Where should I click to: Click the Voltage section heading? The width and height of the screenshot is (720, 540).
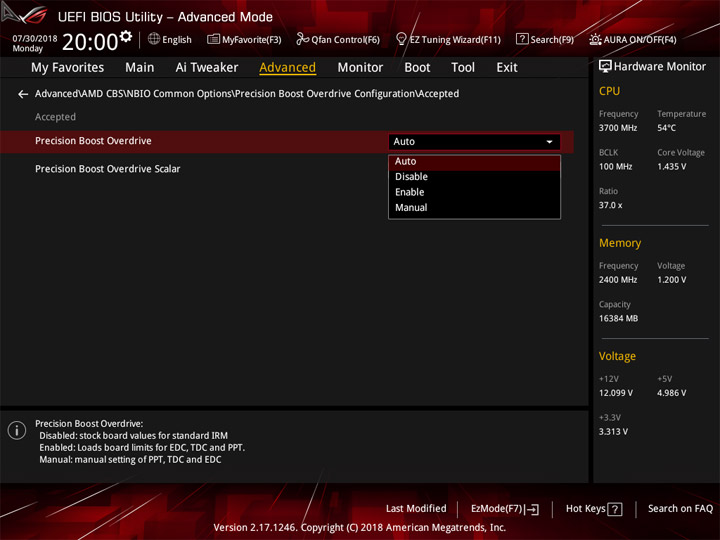pyautogui.click(x=617, y=356)
